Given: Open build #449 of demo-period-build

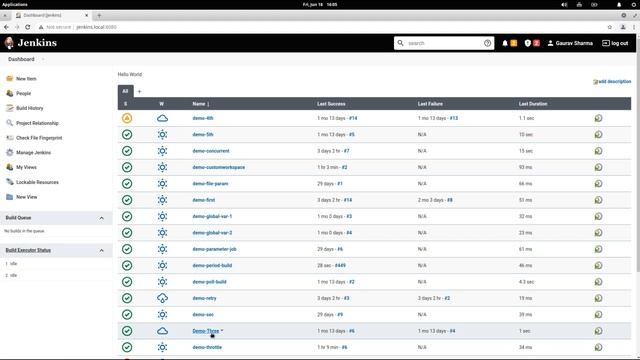Looking at the screenshot, I should pos(340,266).
